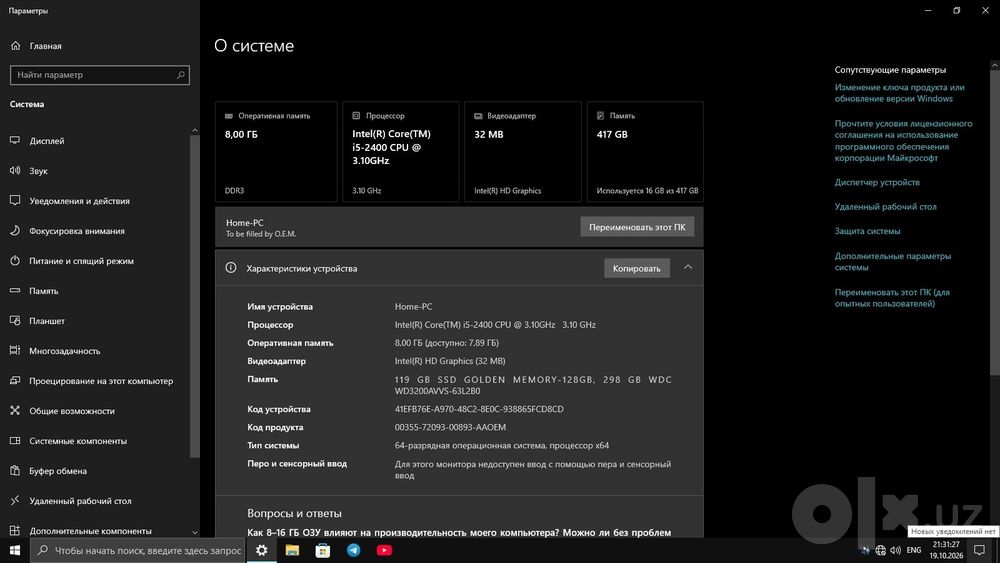Open Диспетчер устройств link
This screenshot has width=1000, height=563.
coord(877,182)
